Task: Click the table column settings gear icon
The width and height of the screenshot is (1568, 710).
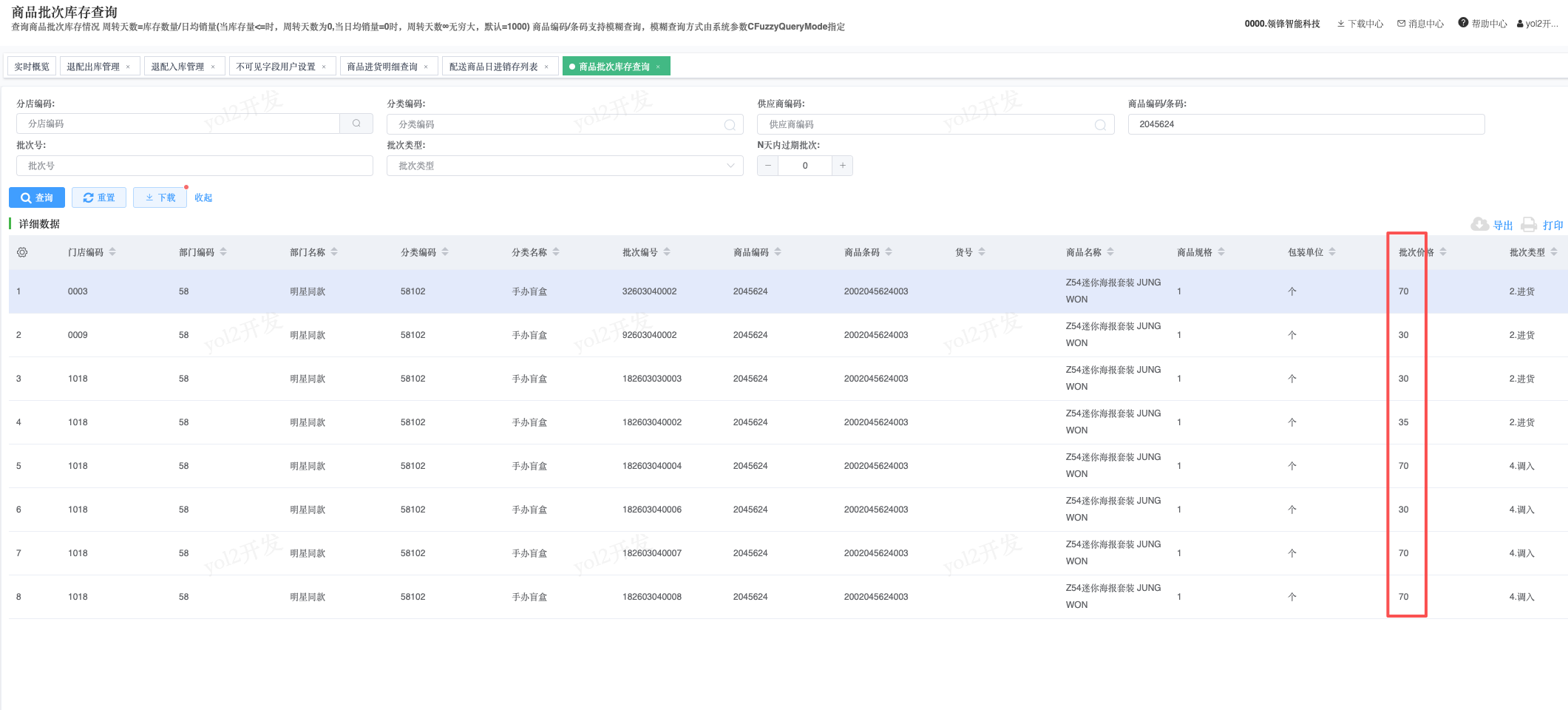Action: click(22, 252)
